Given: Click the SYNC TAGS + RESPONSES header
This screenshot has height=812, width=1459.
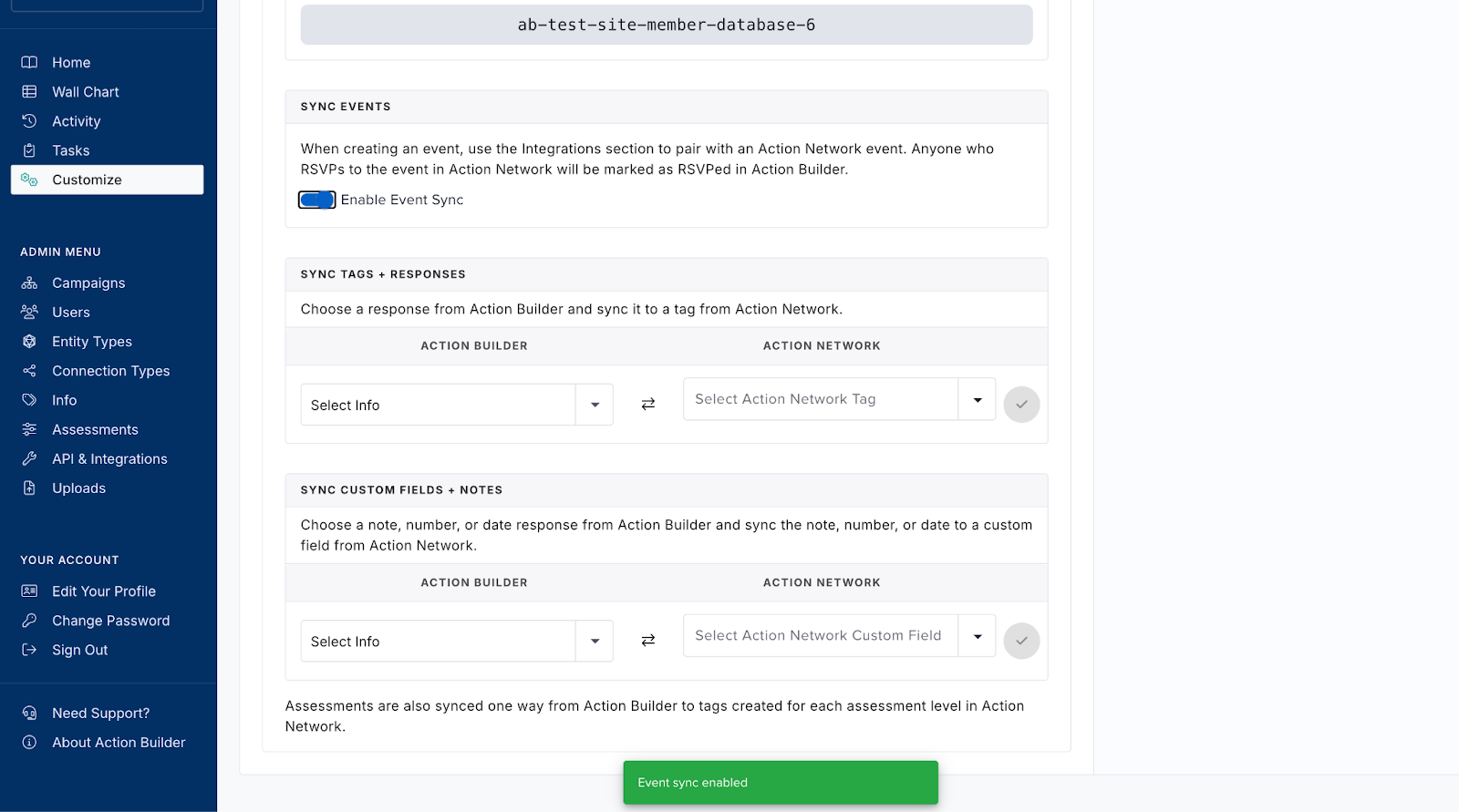Looking at the screenshot, I should [x=667, y=274].
